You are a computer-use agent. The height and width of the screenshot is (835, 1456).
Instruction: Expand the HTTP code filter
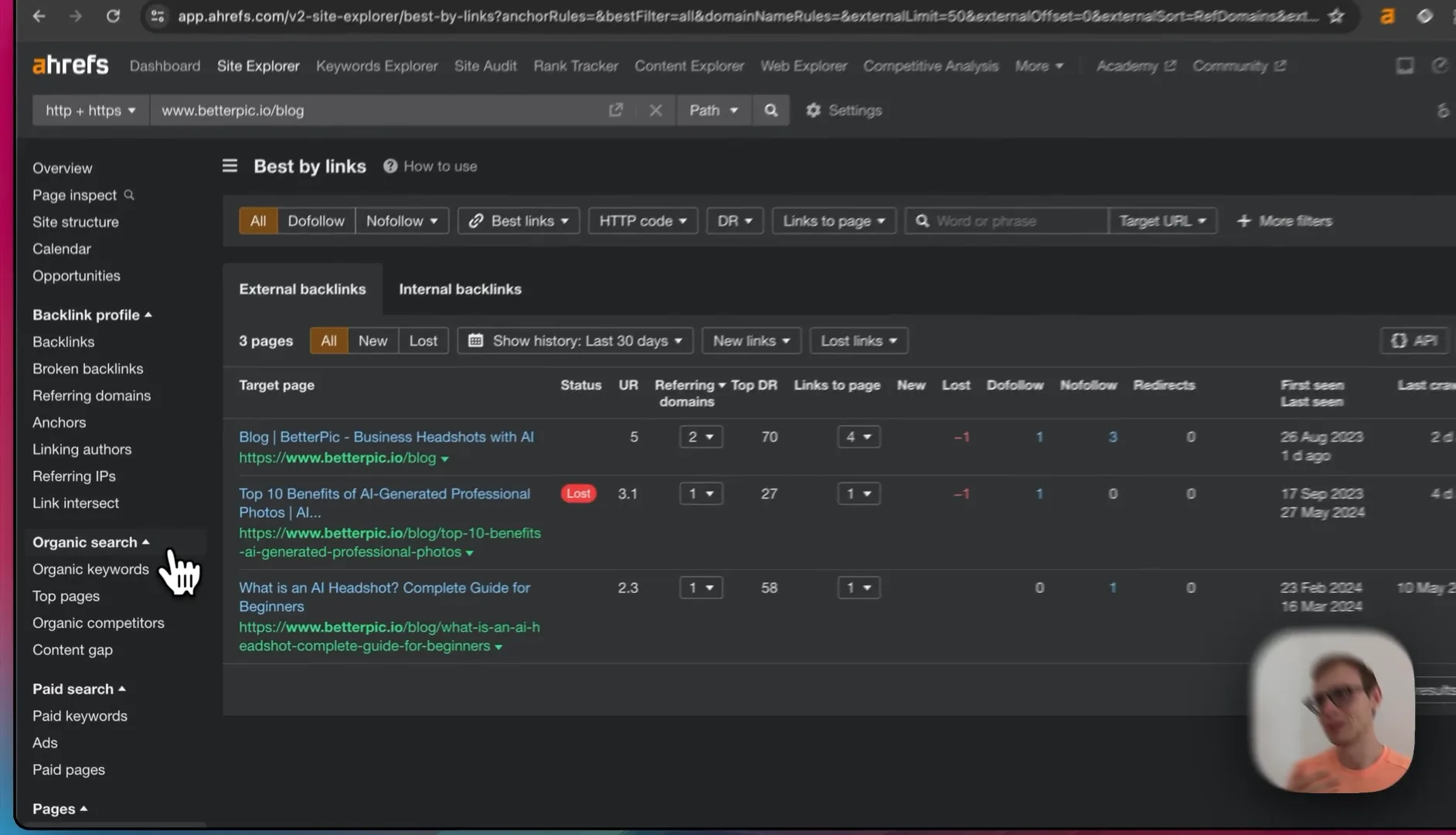pos(643,220)
